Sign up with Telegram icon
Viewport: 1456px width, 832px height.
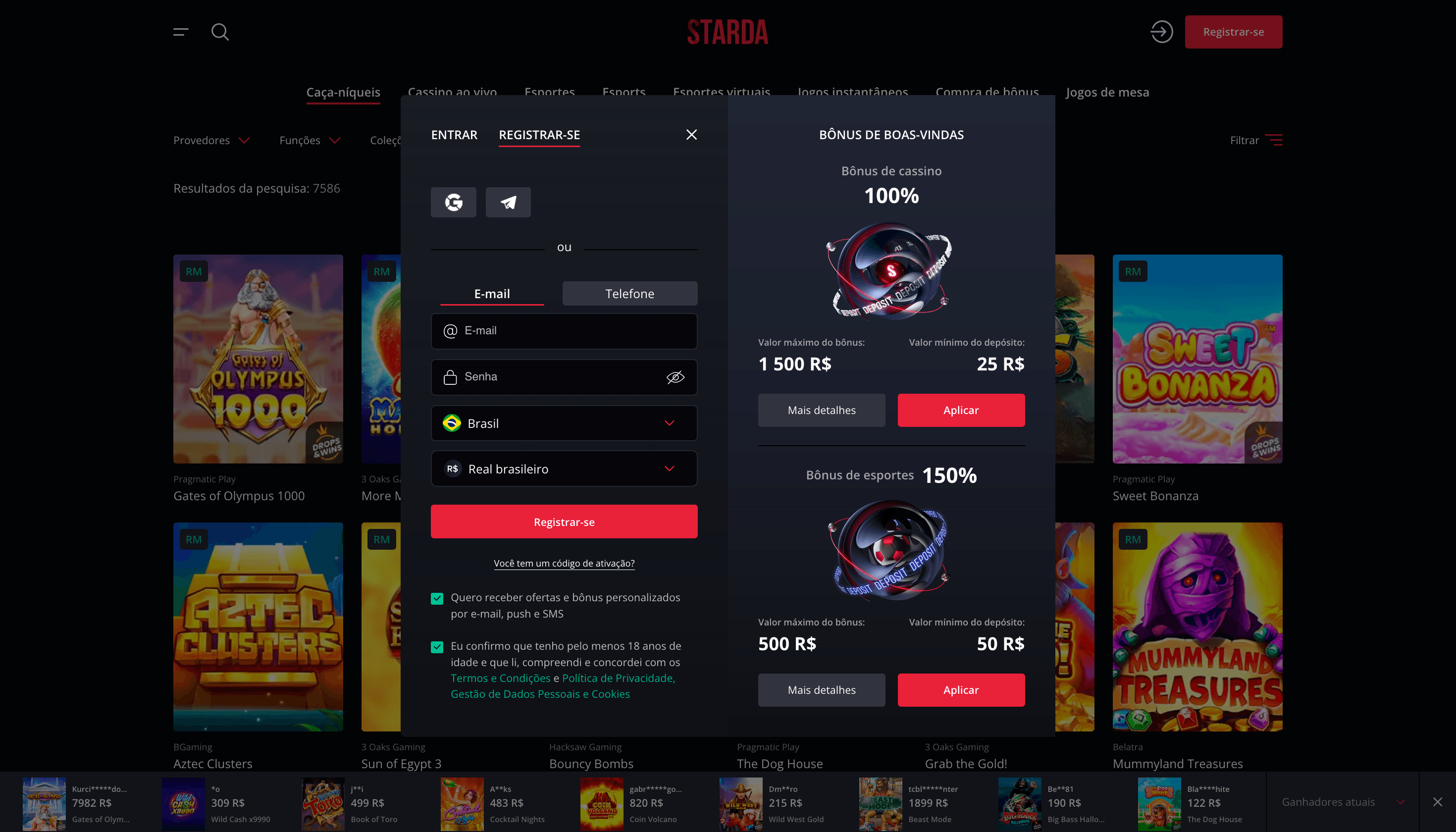(508, 202)
